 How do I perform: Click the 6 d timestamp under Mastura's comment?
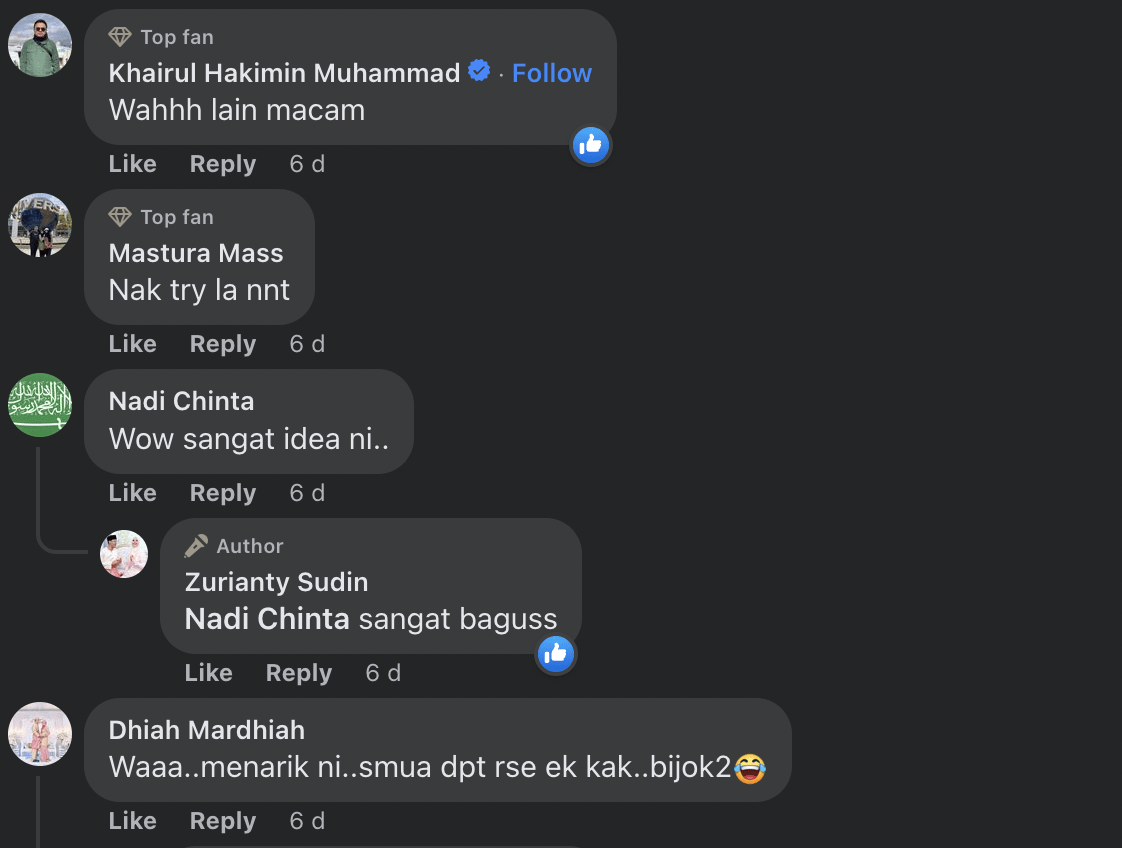307,344
